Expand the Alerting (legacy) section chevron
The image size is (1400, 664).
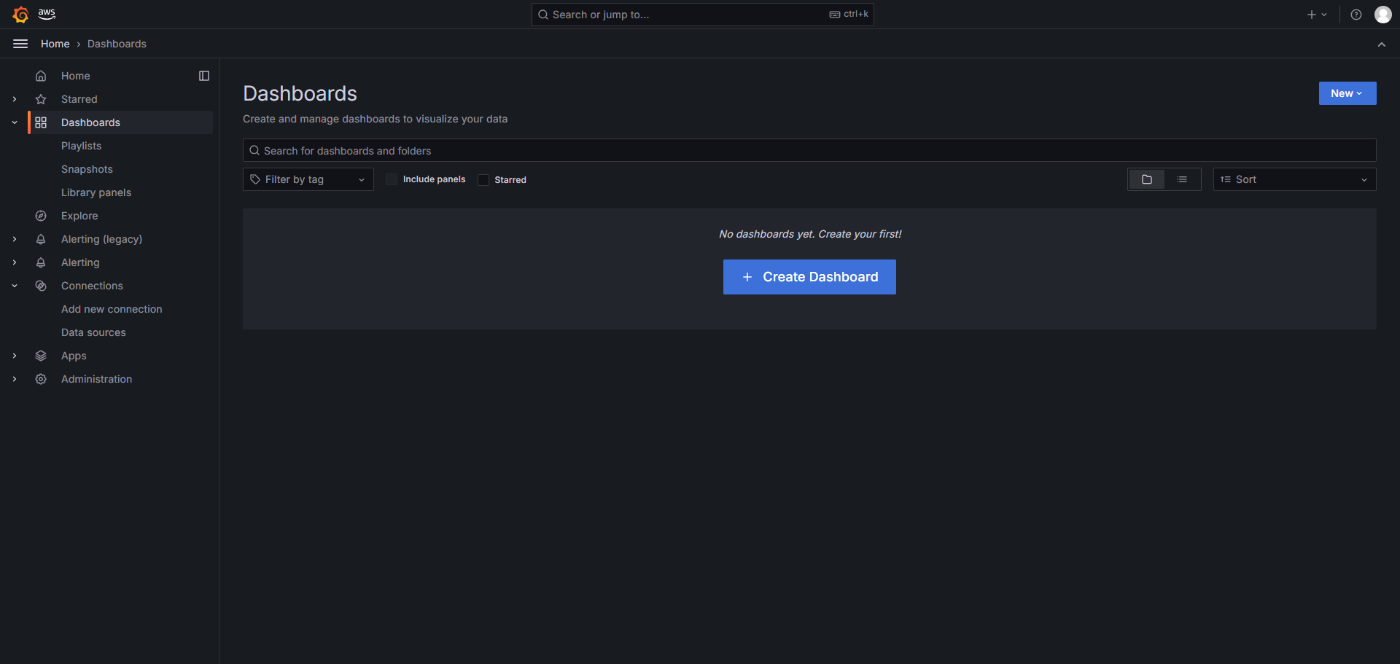pyautogui.click(x=14, y=239)
